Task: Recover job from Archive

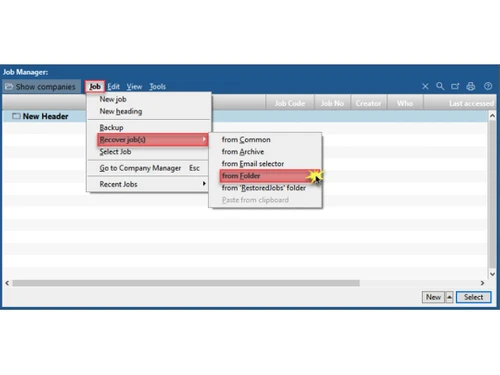Action: pyautogui.click(x=265, y=152)
